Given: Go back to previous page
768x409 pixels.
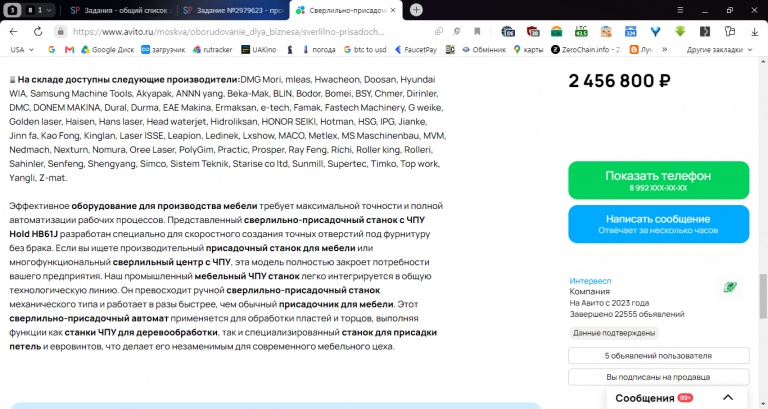Looking at the screenshot, I should click(x=14, y=31).
